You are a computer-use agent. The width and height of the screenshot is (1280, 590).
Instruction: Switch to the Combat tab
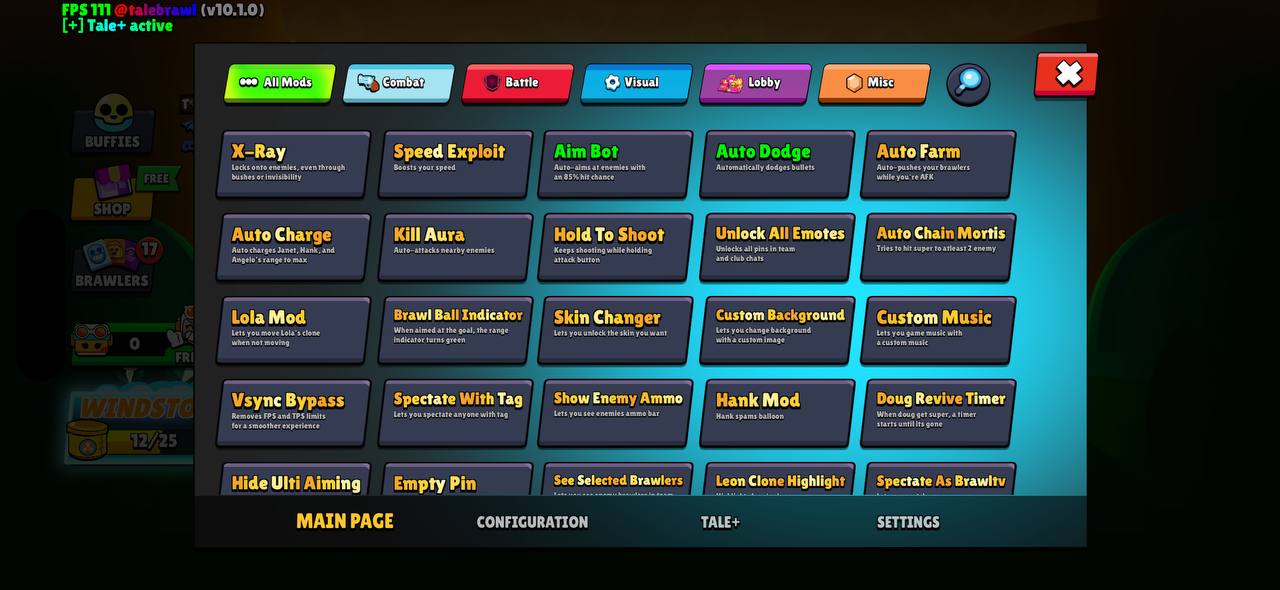(398, 83)
